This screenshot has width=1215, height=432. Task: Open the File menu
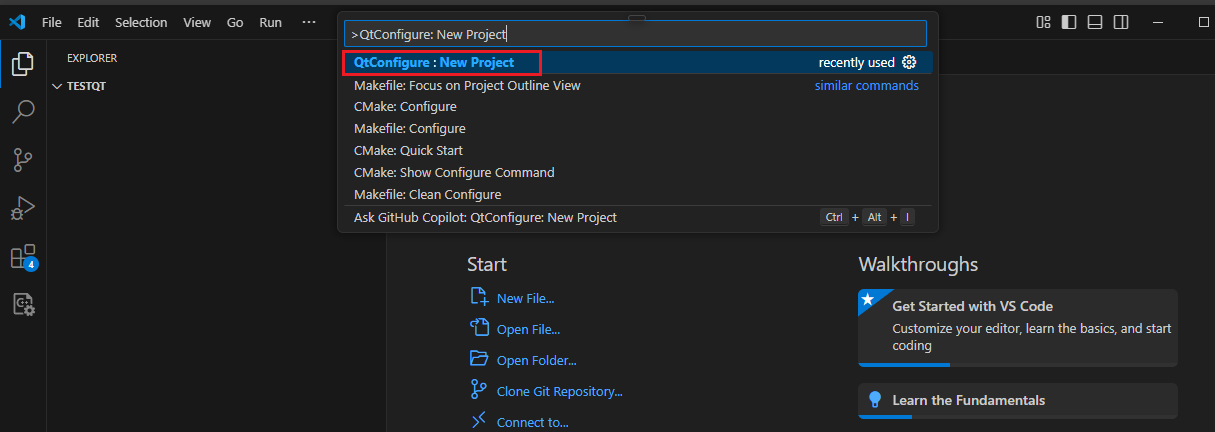coord(52,22)
